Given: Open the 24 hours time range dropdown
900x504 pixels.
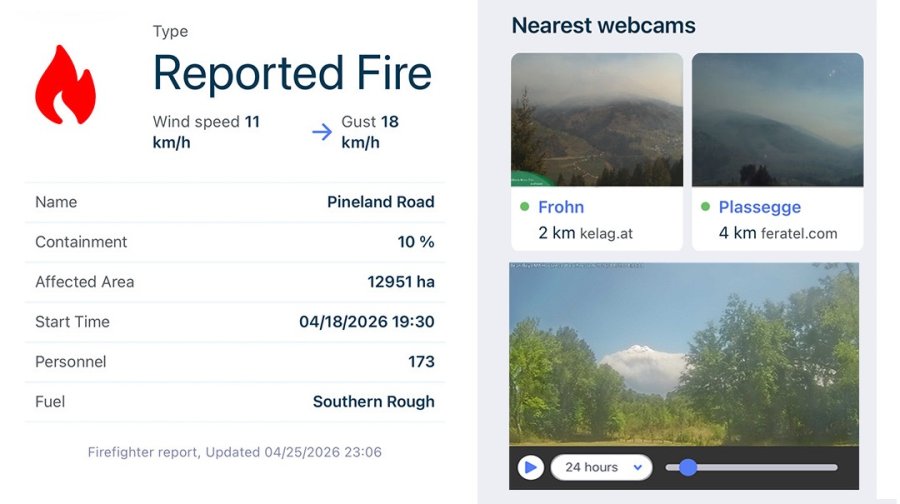Looking at the screenshot, I should (601, 467).
